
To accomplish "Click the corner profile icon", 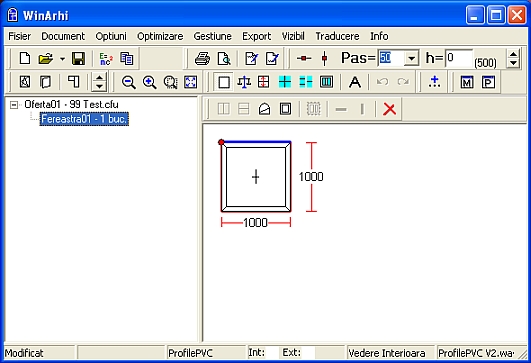I will pos(73,82).
